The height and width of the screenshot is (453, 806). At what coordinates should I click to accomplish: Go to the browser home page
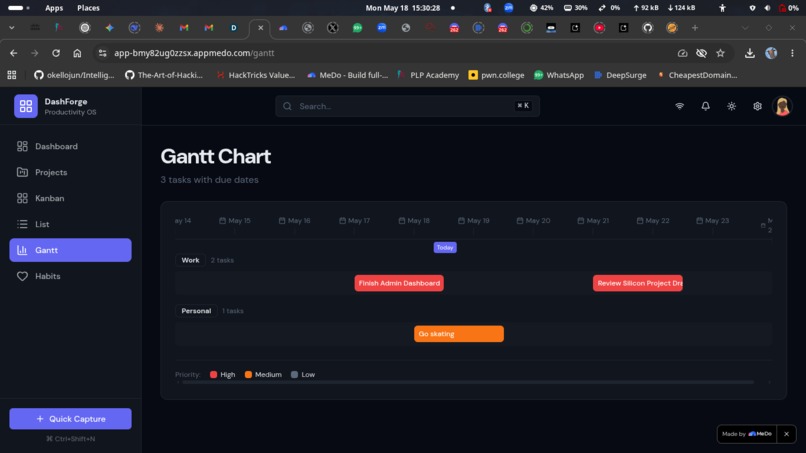(77, 53)
